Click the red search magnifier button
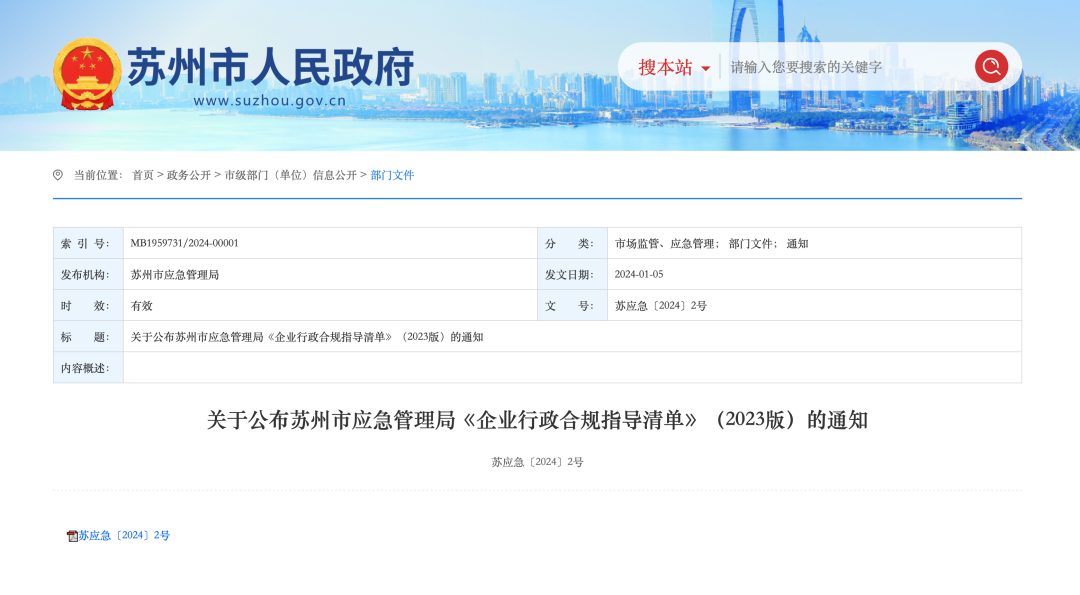The width and height of the screenshot is (1080, 595). click(x=991, y=66)
